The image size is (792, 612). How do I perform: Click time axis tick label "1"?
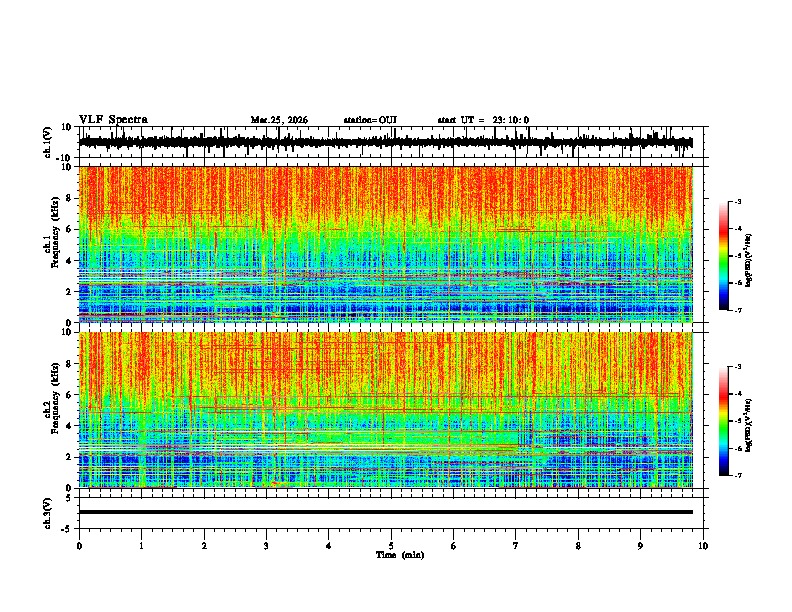point(141,546)
